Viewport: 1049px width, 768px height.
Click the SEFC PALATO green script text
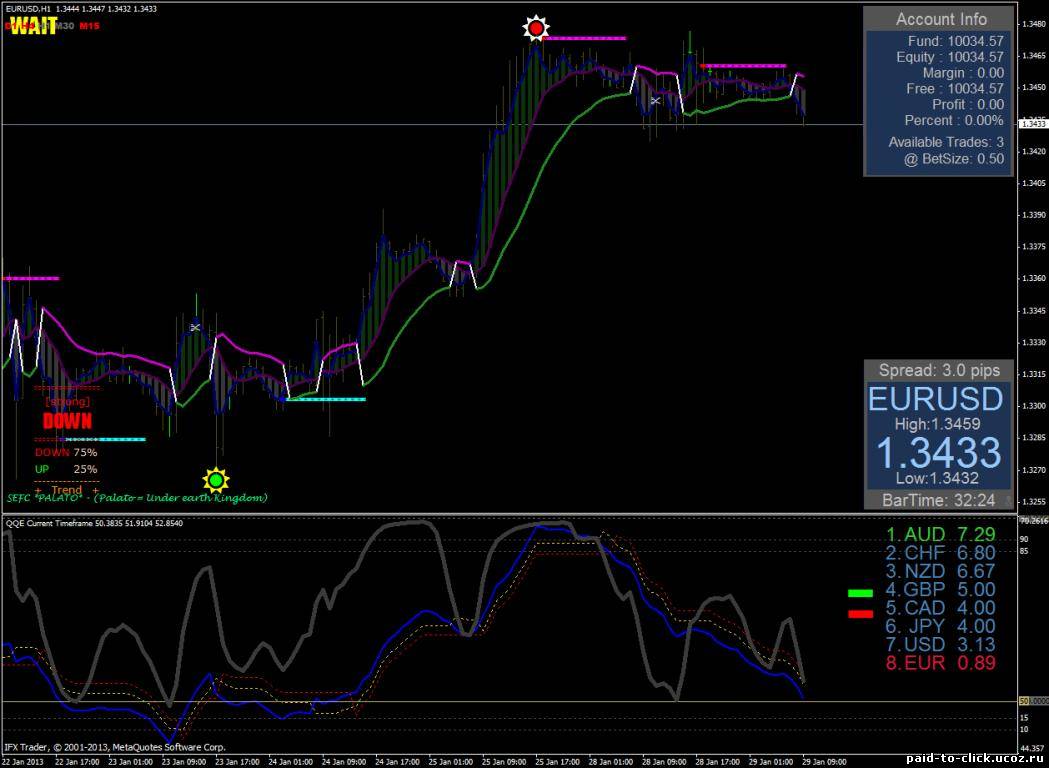tap(138, 498)
